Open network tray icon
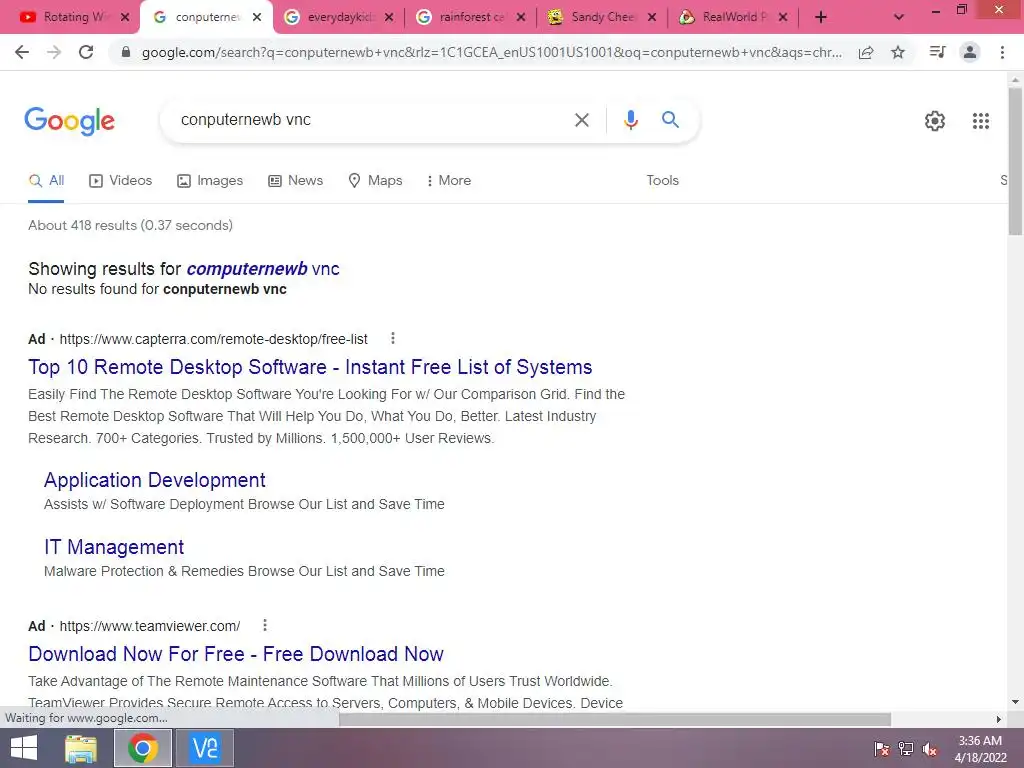This screenshot has height=768, width=1024. [x=906, y=749]
